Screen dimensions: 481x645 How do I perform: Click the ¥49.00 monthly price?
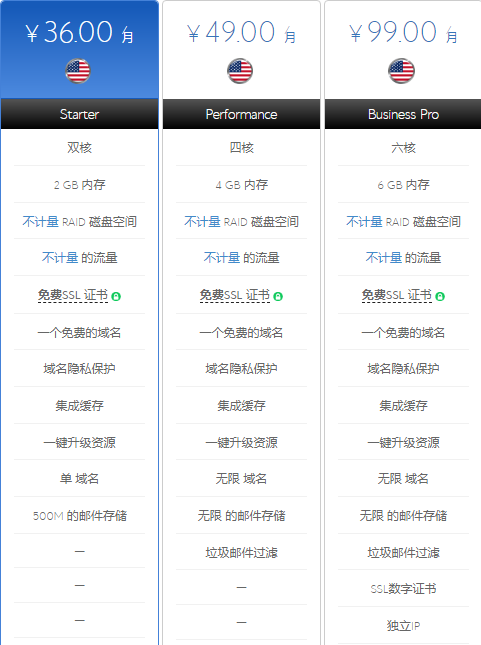241,32
